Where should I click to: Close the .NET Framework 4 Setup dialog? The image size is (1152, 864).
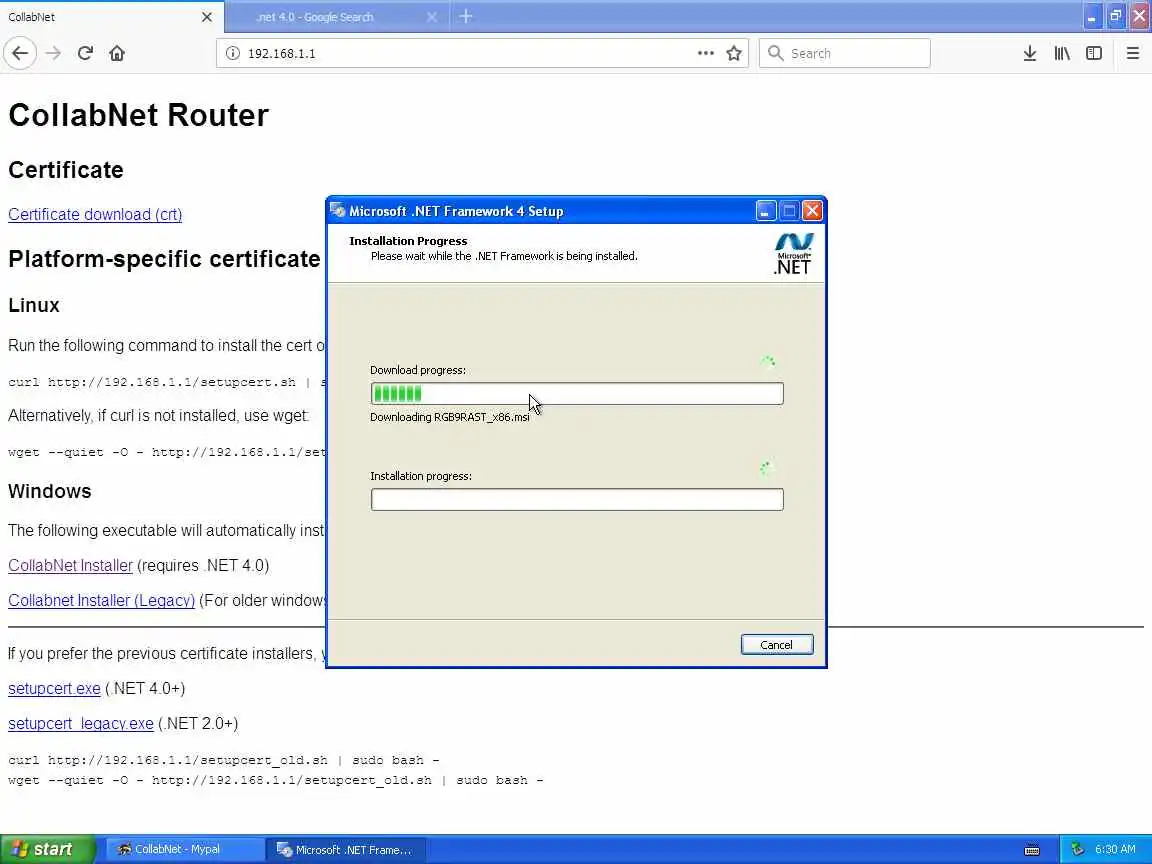click(812, 211)
